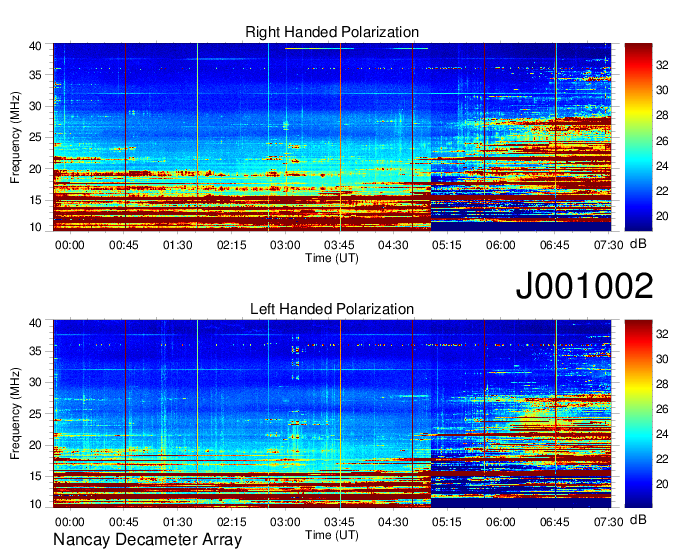The height and width of the screenshot is (552, 680).
Task: Click the 05:15 time tick on the left-handed plot
Action: [x=447, y=522]
